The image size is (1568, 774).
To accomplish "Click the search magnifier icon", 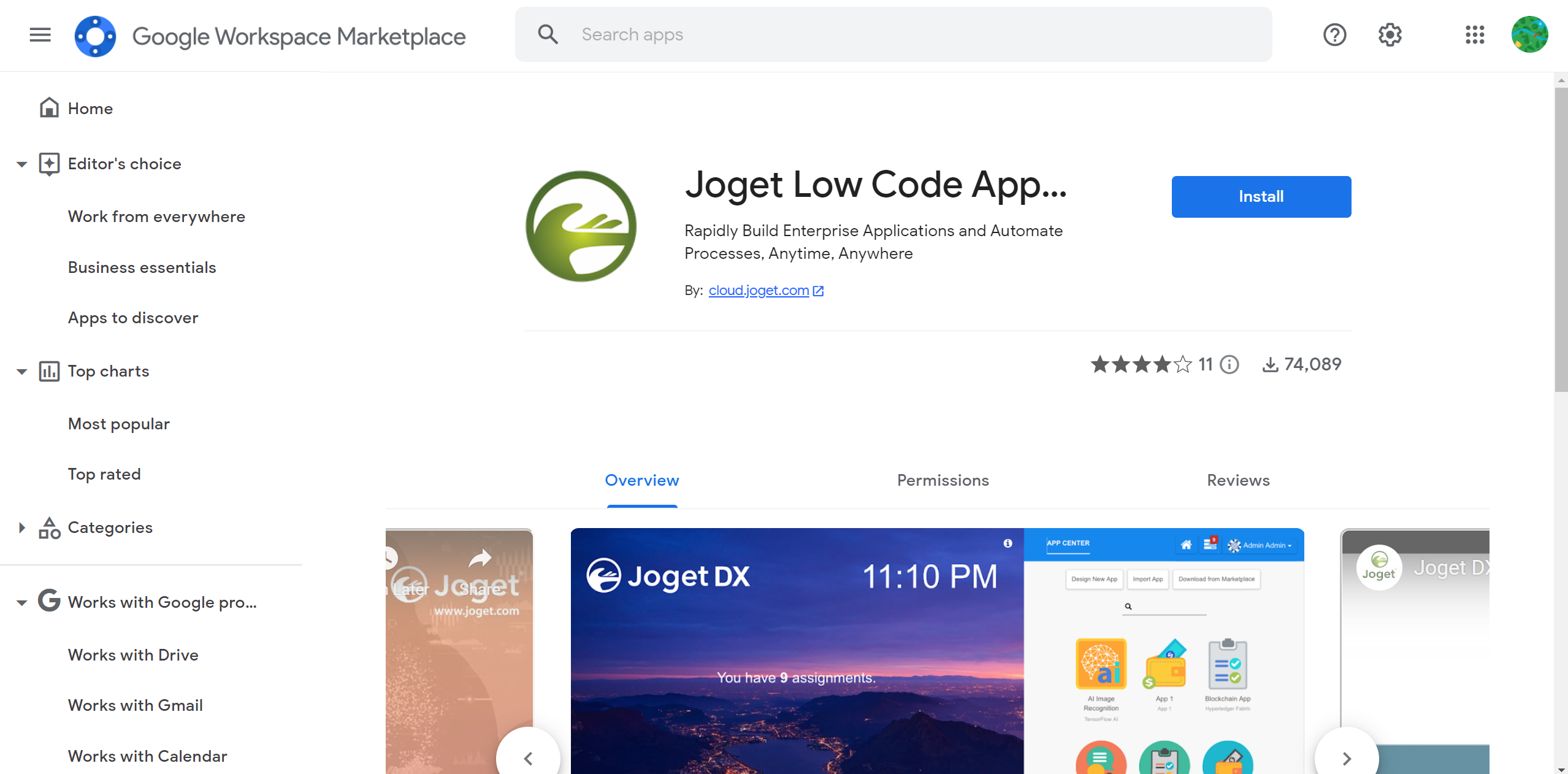I will pyautogui.click(x=548, y=34).
